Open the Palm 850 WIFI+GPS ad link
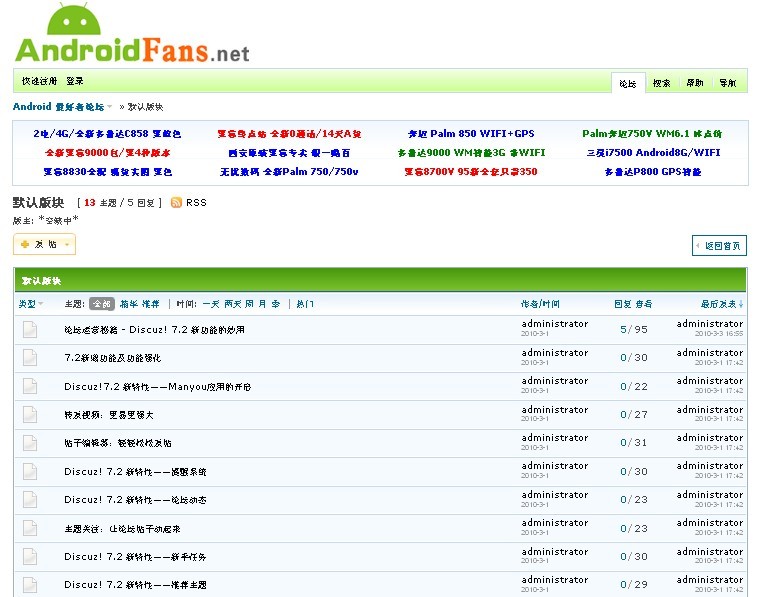The image size is (759, 597). coord(471,134)
